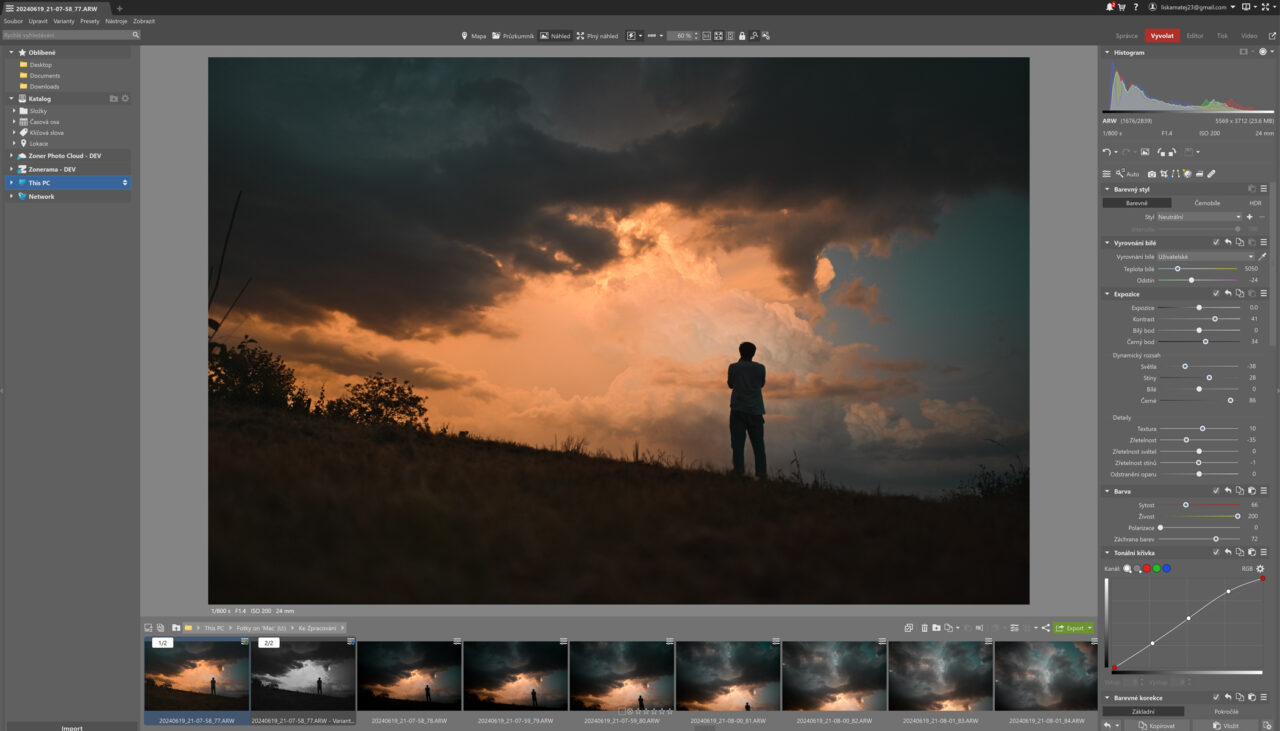Open the Crop tool in the Develop toolbar

[1163, 173]
